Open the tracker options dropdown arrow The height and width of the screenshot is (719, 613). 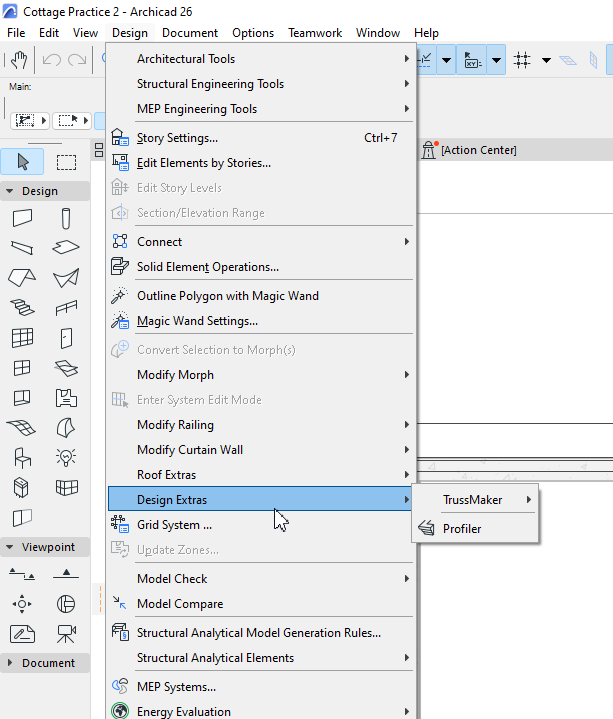pyautogui.click(x=496, y=60)
